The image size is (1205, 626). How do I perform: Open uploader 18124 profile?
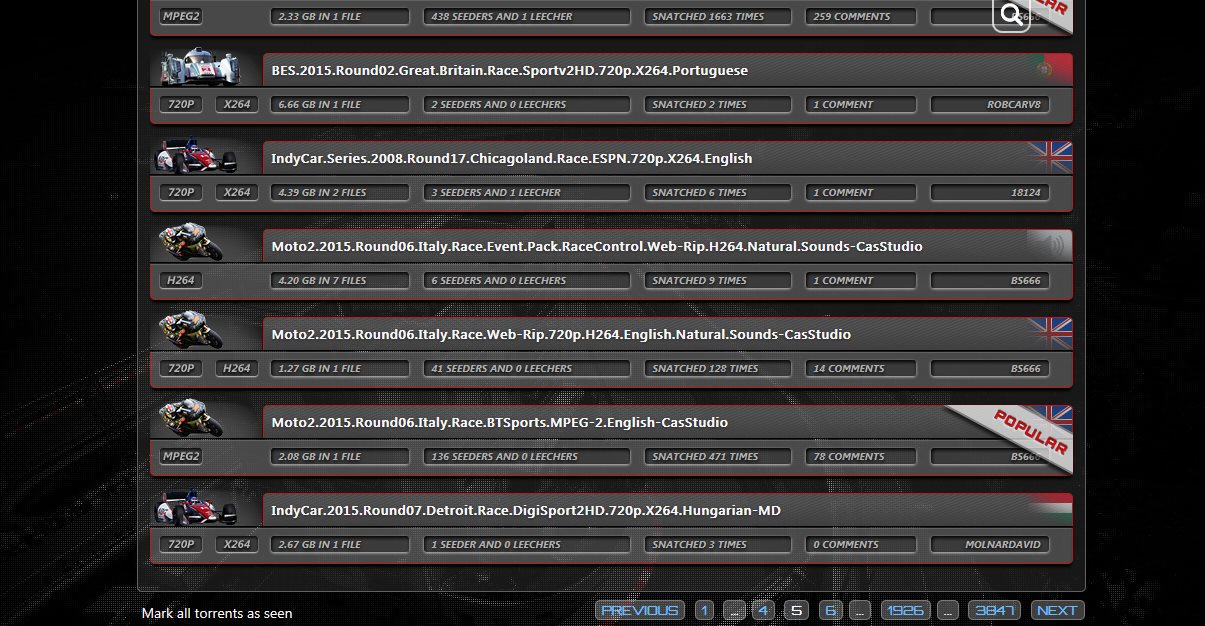point(990,192)
